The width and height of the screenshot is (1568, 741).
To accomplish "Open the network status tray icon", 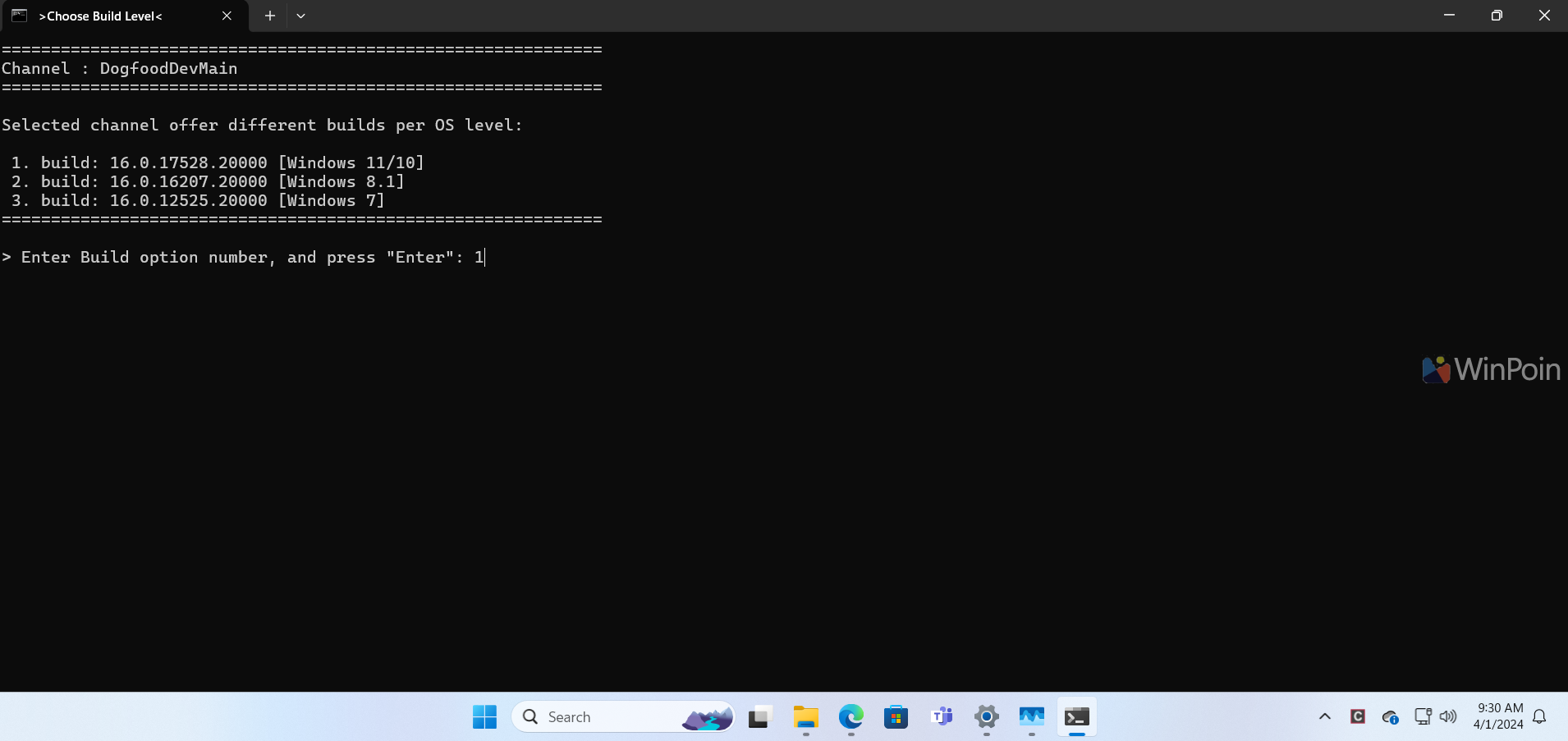I will tap(1423, 716).
